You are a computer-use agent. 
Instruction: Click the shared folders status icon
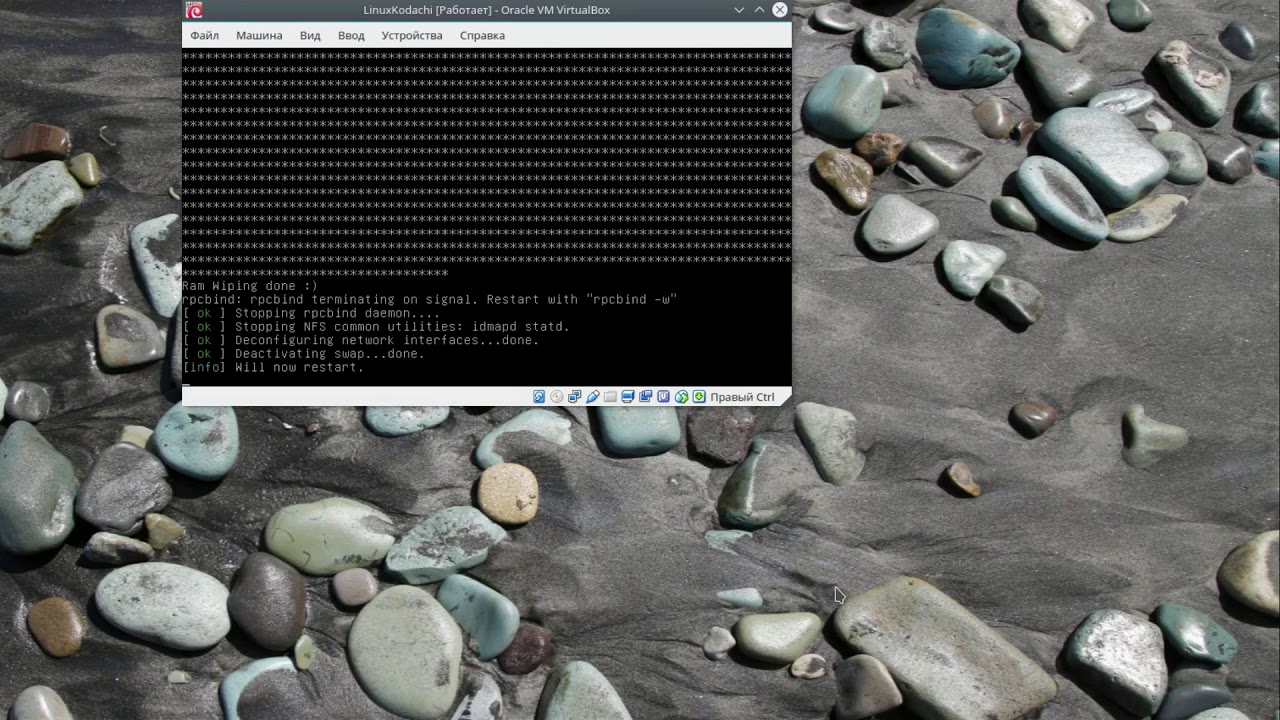tap(610, 397)
